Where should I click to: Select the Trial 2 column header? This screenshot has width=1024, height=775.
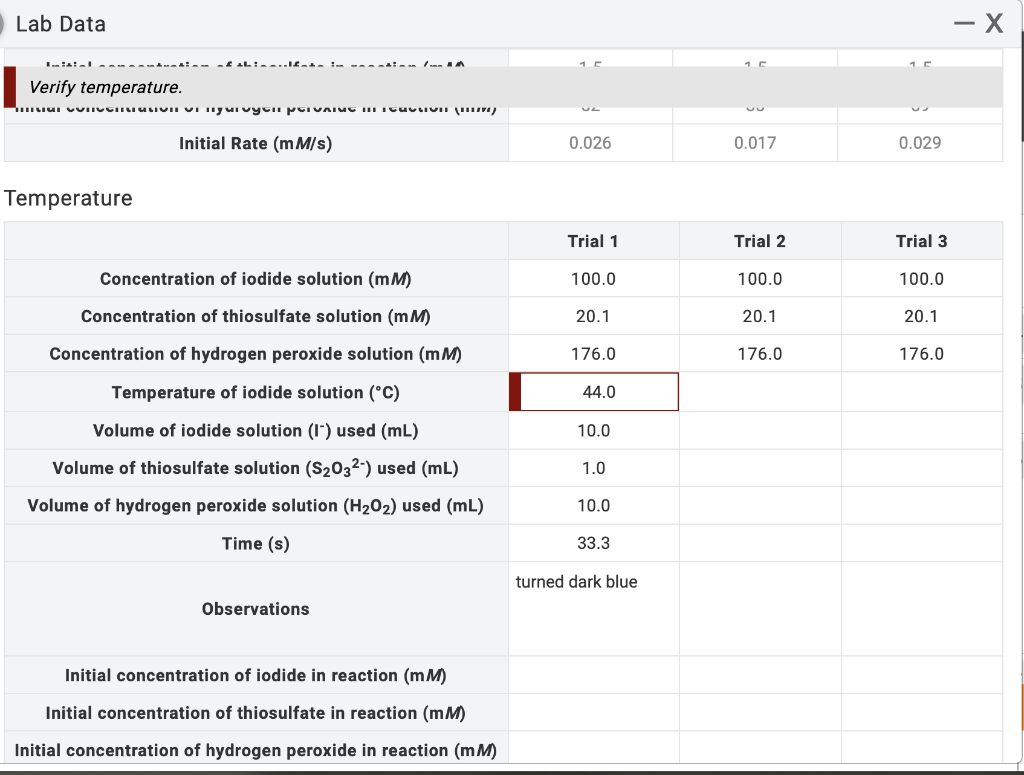(x=760, y=241)
